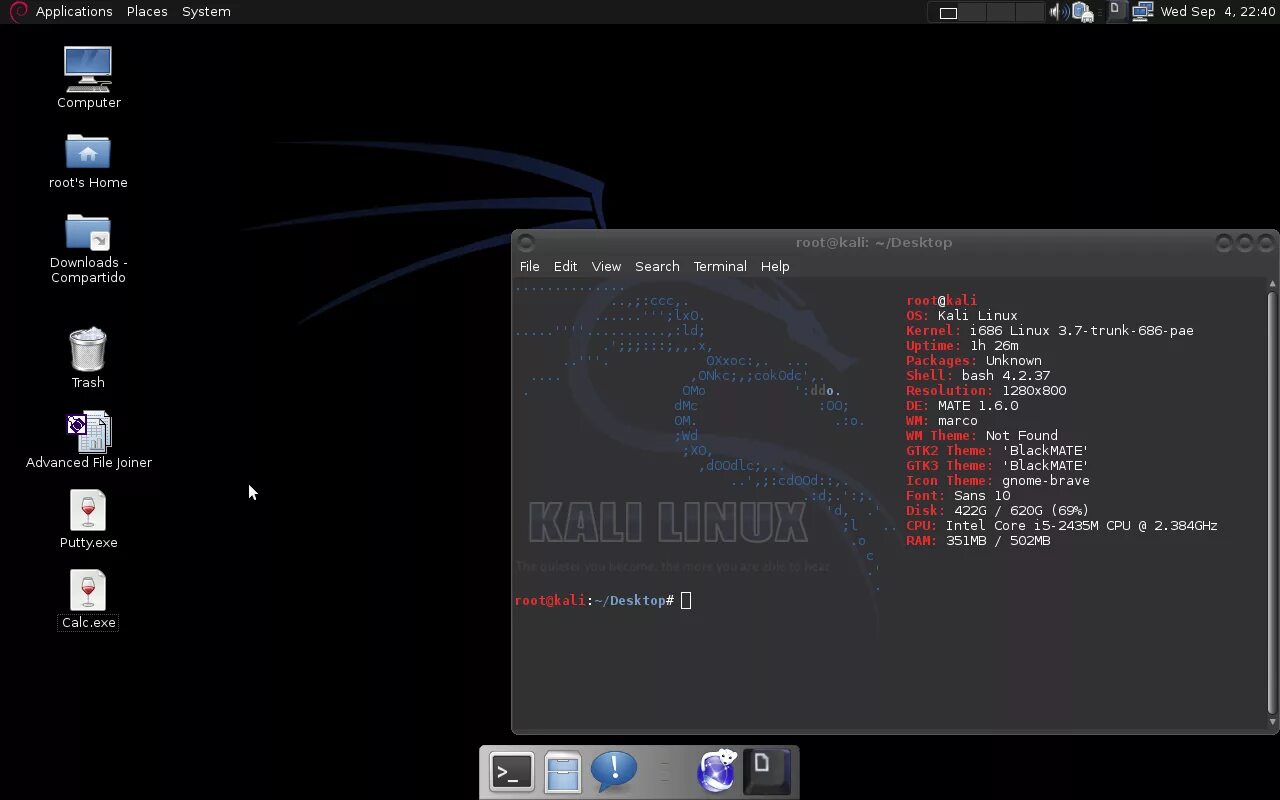
Task: Open the volume speaker tray icon
Action: pos(1057,12)
